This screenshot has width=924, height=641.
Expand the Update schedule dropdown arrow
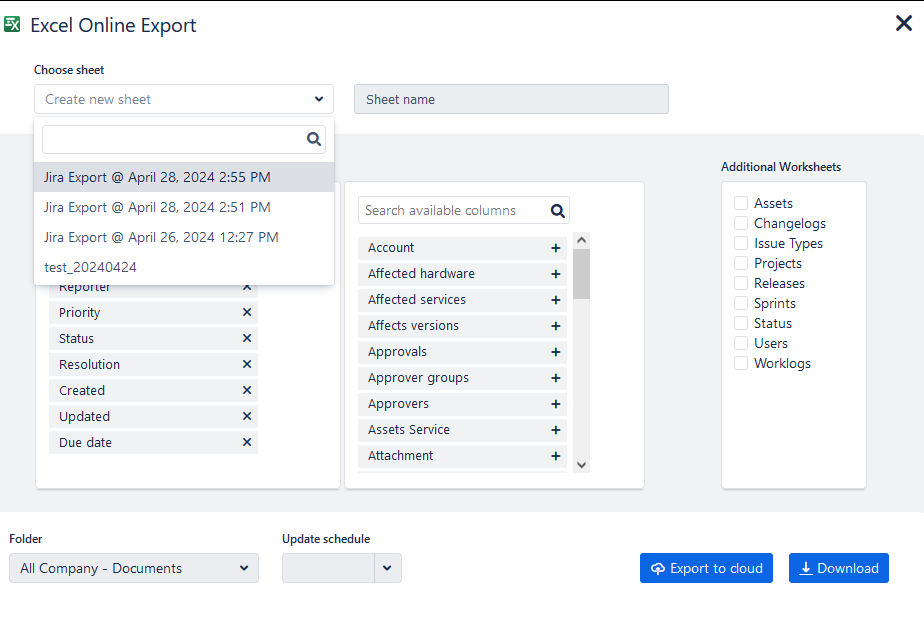pos(387,568)
